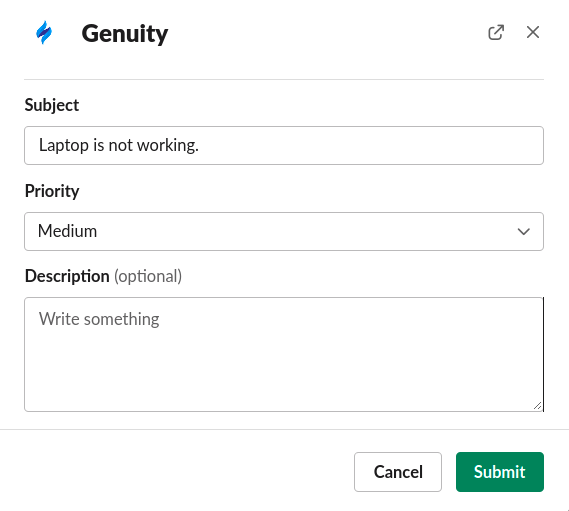Click into the Subject text field

[284, 146]
